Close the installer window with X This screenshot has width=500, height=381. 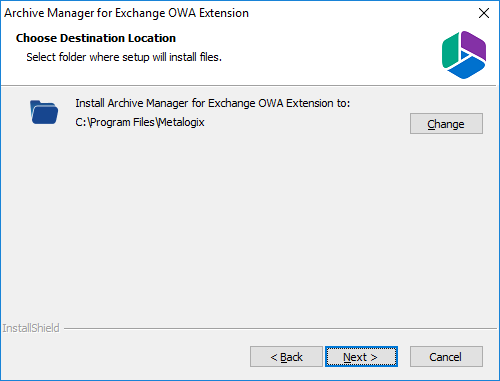[484, 13]
